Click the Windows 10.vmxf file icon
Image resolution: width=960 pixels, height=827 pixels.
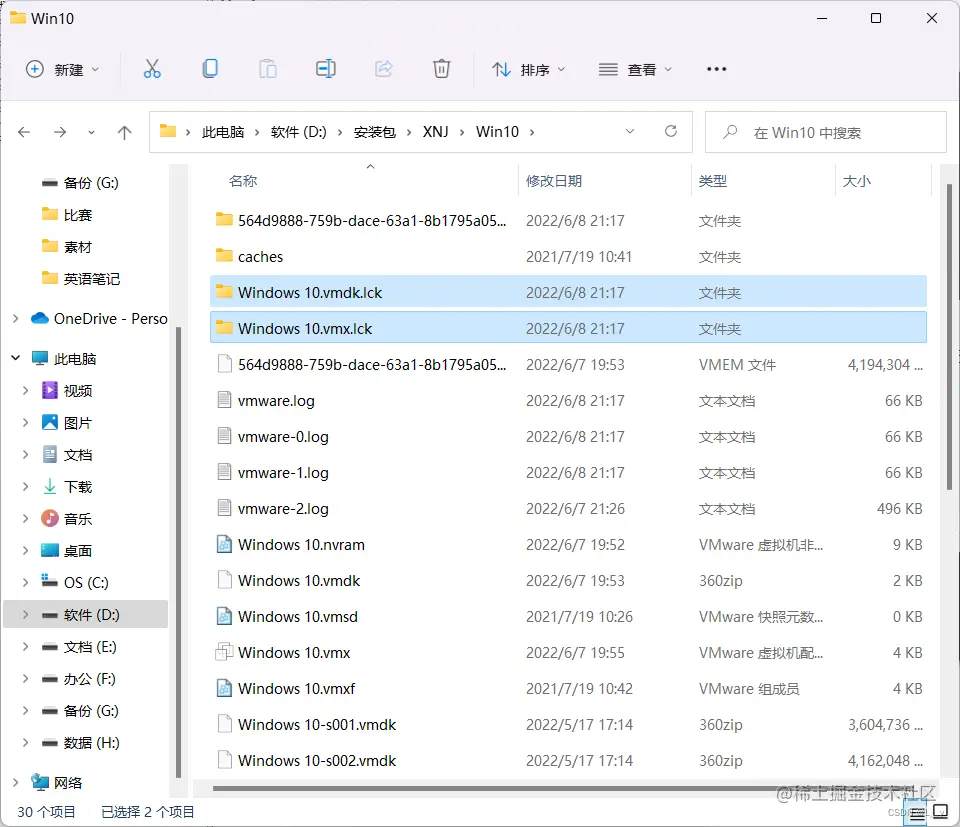coord(224,689)
